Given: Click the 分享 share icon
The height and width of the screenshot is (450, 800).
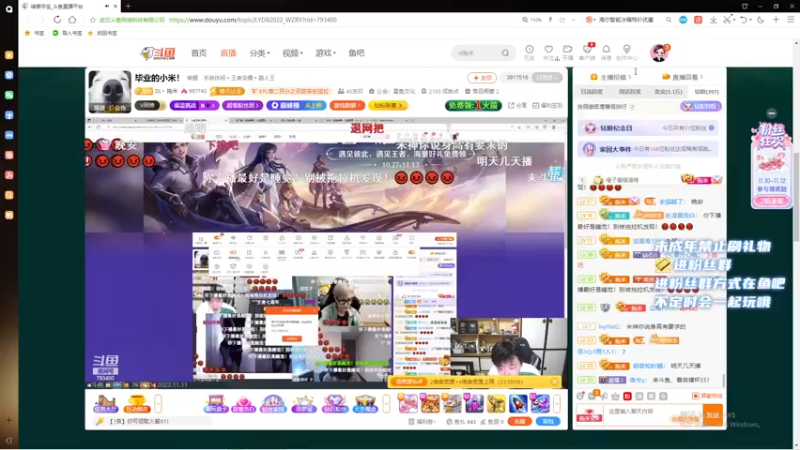Looking at the screenshot, I should 517,105.
